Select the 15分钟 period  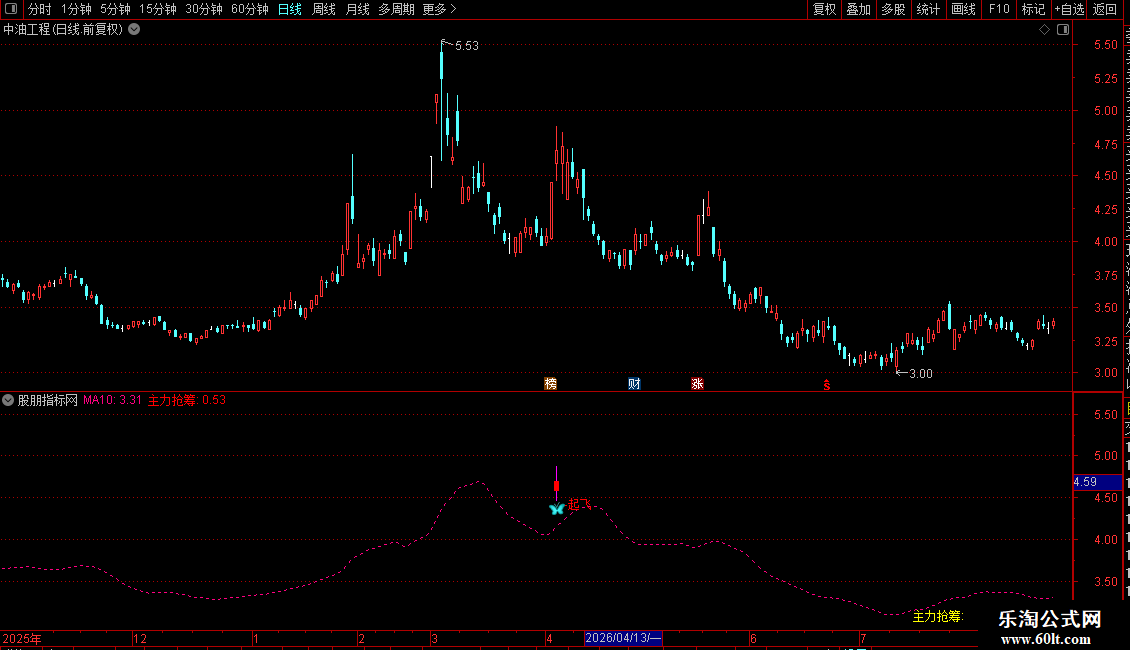coord(158,9)
